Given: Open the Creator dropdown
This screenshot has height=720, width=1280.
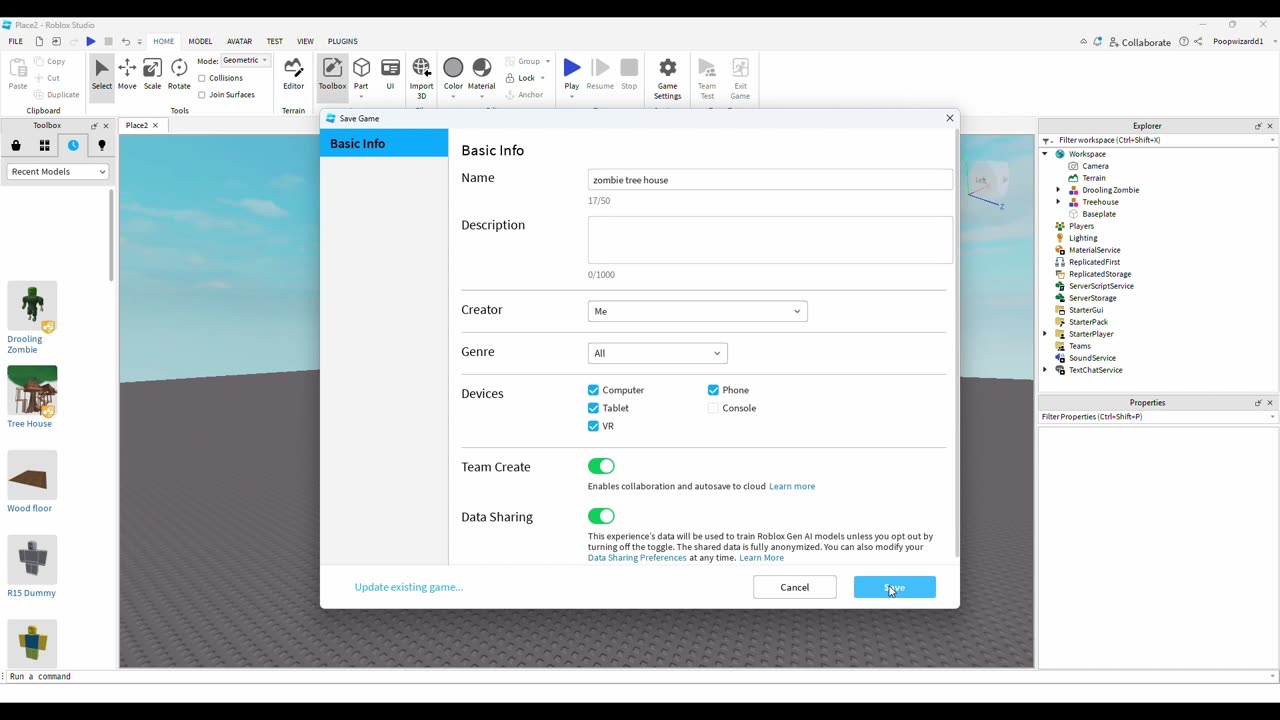Looking at the screenshot, I should pyautogui.click(x=697, y=311).
